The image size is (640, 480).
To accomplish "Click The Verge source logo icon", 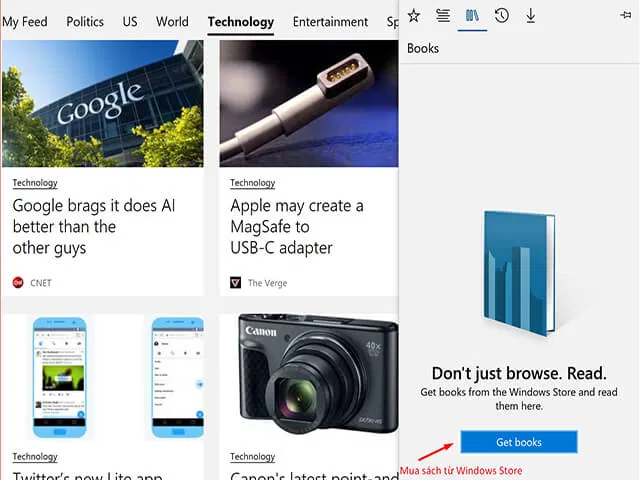I will coord(236,282).
